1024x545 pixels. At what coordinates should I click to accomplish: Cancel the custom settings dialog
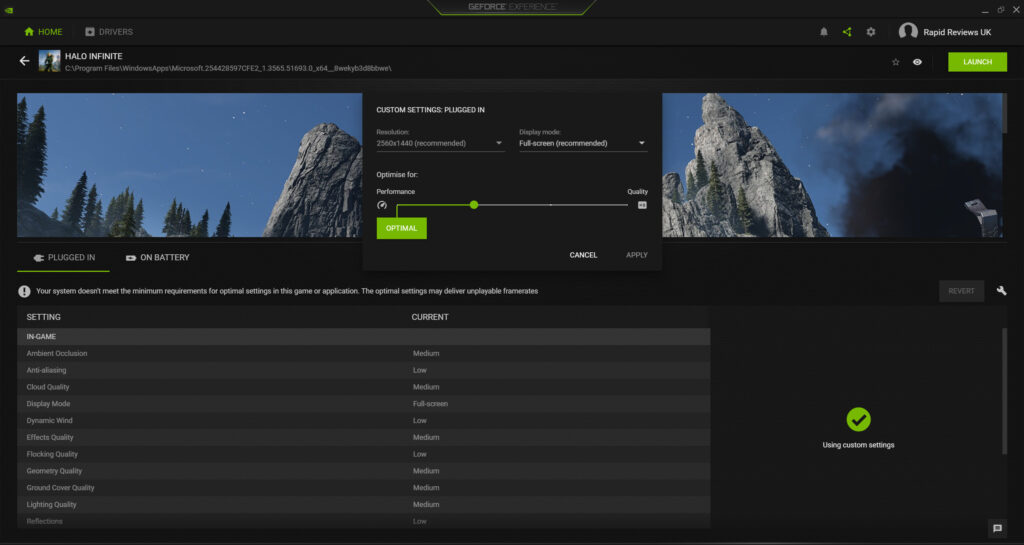pyautogui.click(x=583, y=255)
